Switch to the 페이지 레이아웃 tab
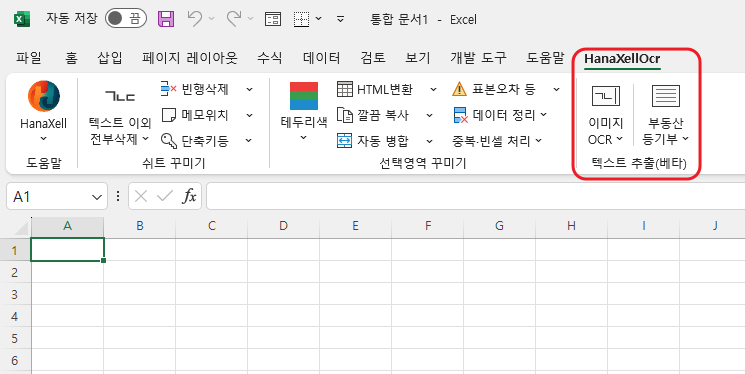The width and height of the screenshot is (745, 374). (x=190, y=58)
